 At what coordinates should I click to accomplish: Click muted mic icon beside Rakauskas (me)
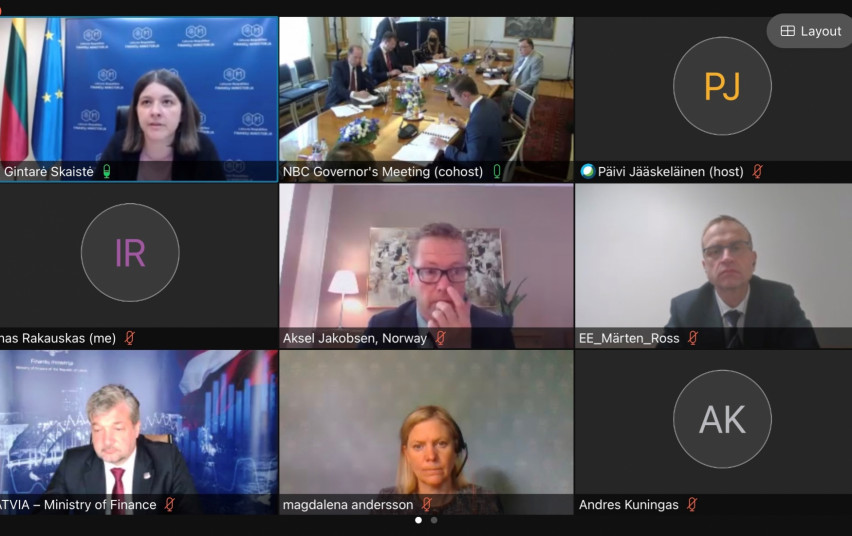129,338
